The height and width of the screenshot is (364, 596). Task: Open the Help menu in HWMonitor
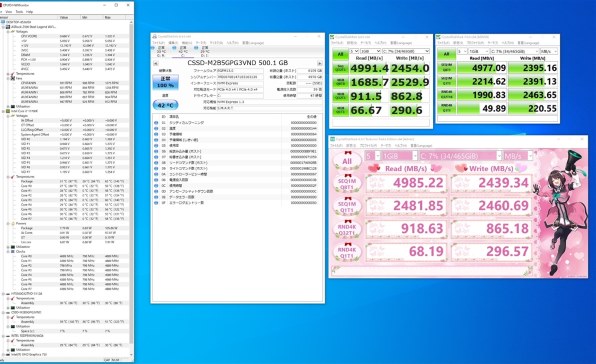tap(29, 12)
